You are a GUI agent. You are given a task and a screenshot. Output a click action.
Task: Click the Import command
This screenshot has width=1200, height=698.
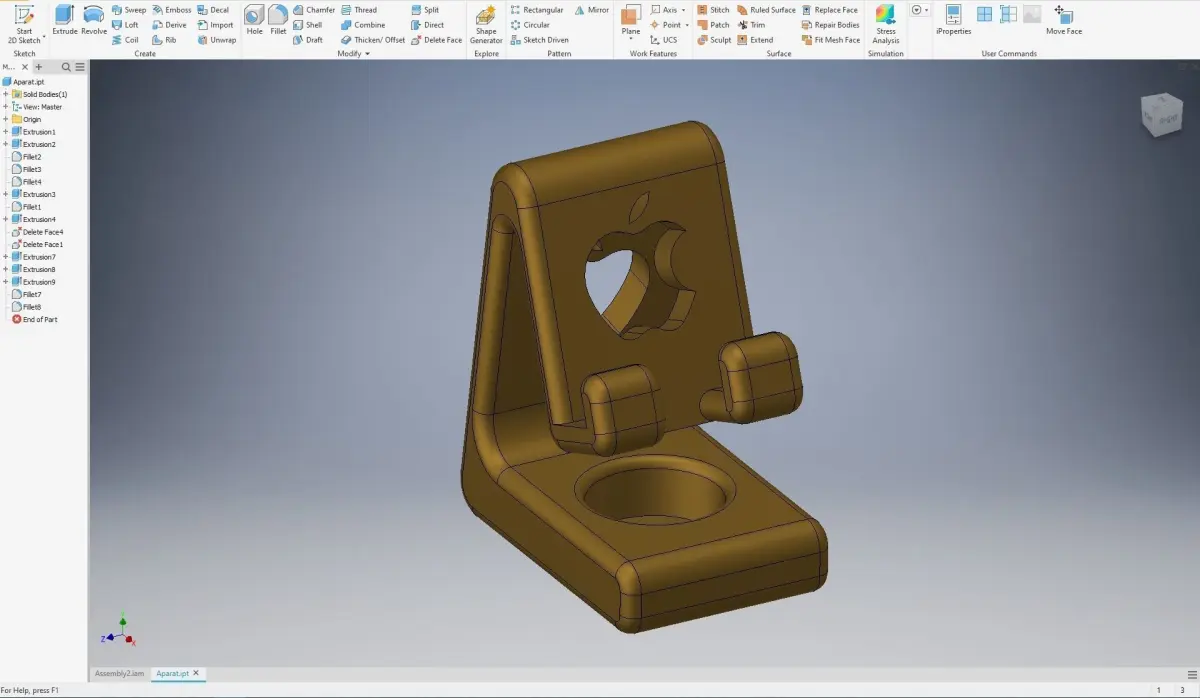(x=215, y=25)
